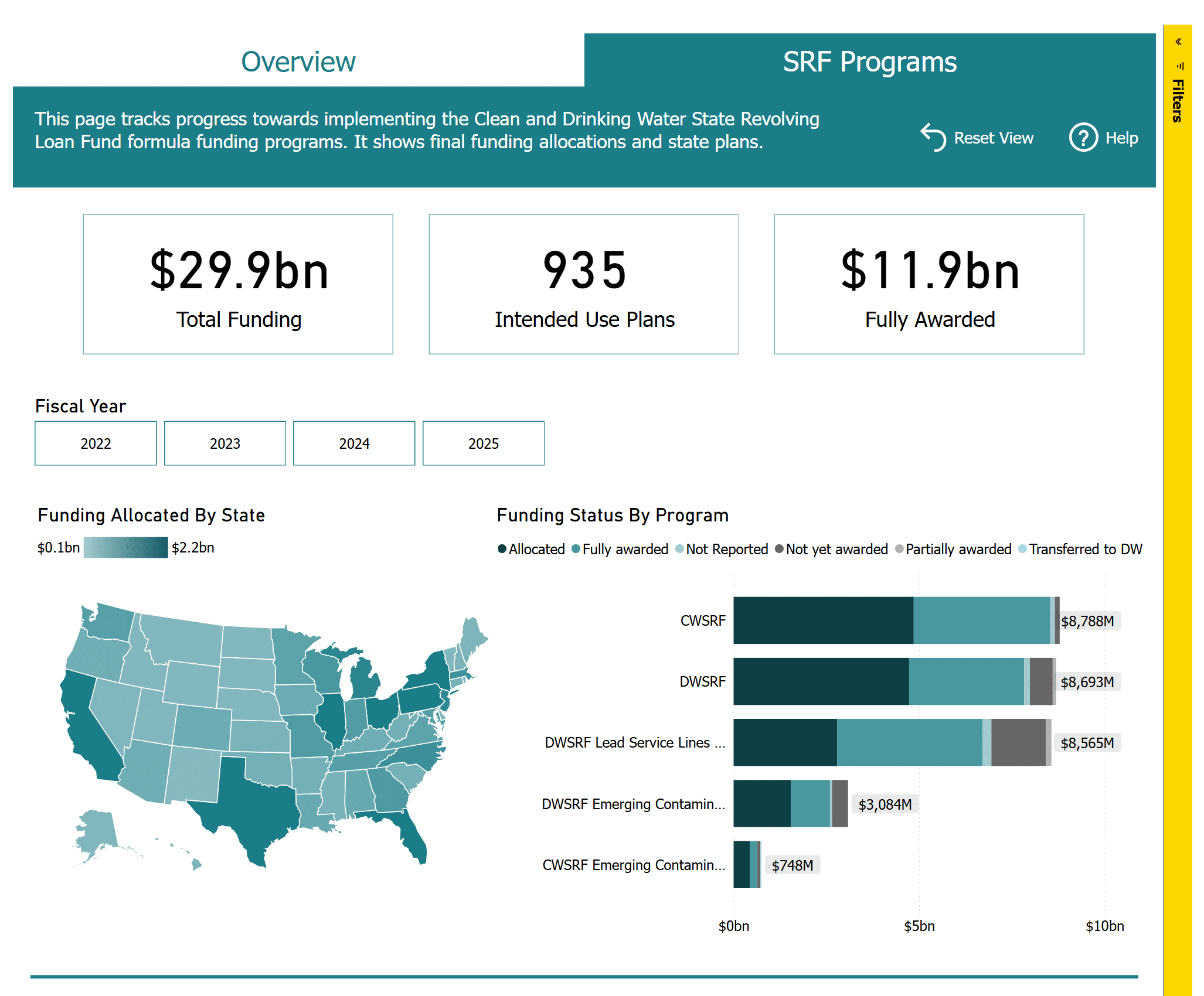Viewport: 1204px width, 996px height.
Task: Open the SRF Programs tab
Action: click(x=869, y=62)
